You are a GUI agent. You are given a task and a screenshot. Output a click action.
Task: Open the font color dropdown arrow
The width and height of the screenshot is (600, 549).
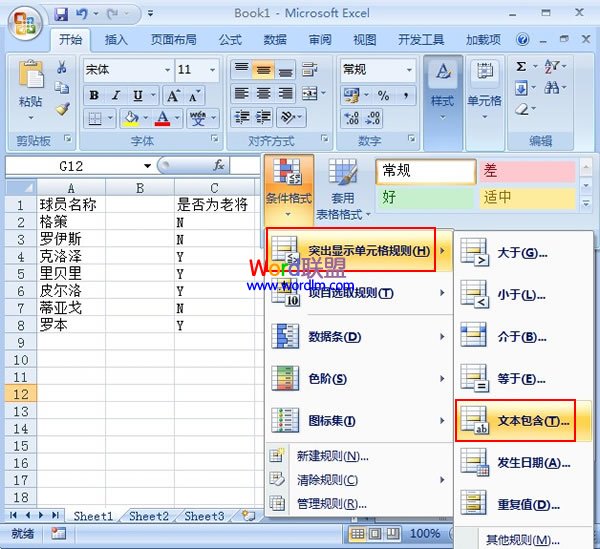point(177,118)
